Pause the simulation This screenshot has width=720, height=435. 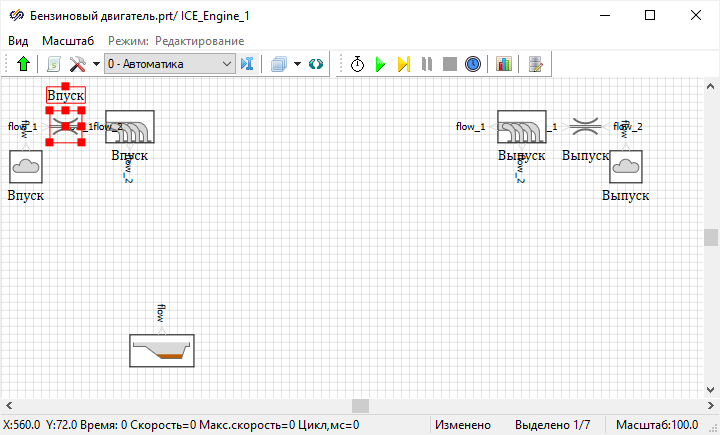tap(427, 64)
